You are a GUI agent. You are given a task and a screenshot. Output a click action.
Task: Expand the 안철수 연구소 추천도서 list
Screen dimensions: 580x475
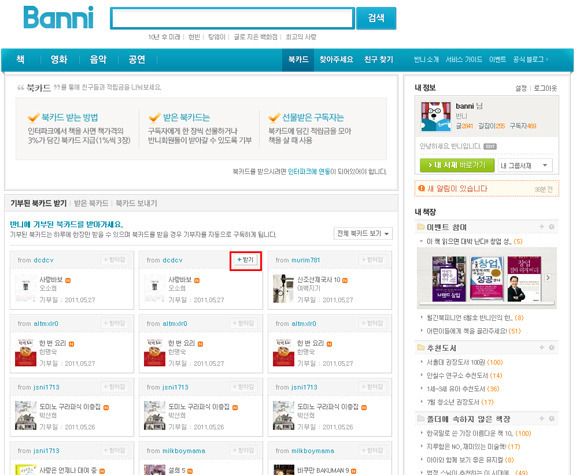[421, 375]
